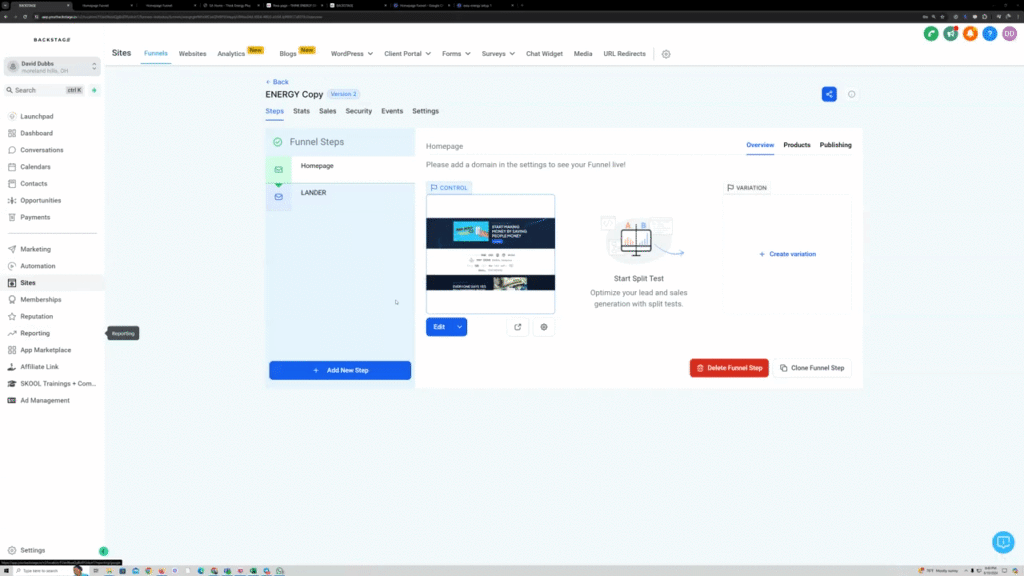Image resolution: width=1024 pixels, height=576 pixels.
Task: Open the URL Redirects tab
Action: (624, 54)
